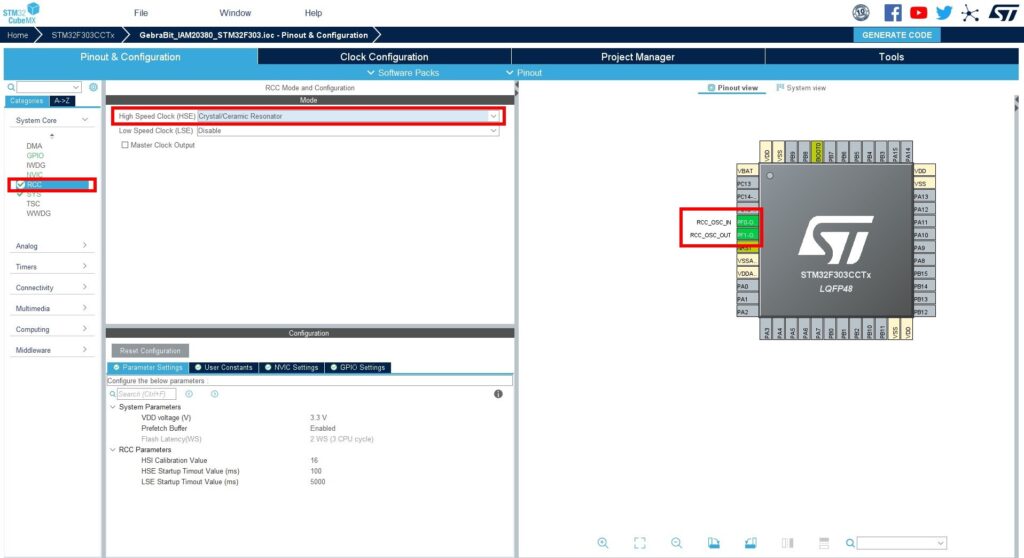This screenshot has width=1024, height=558.
Task: Enable Master Clock Output checkbox
Action: (x=125, y=145)
